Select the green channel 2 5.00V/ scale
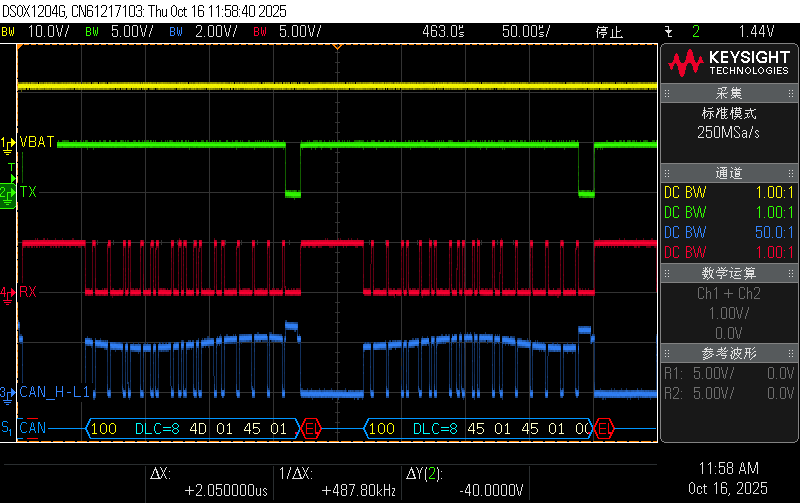The height and width of the screenshot is (503, 800). (x=122, y=32)
